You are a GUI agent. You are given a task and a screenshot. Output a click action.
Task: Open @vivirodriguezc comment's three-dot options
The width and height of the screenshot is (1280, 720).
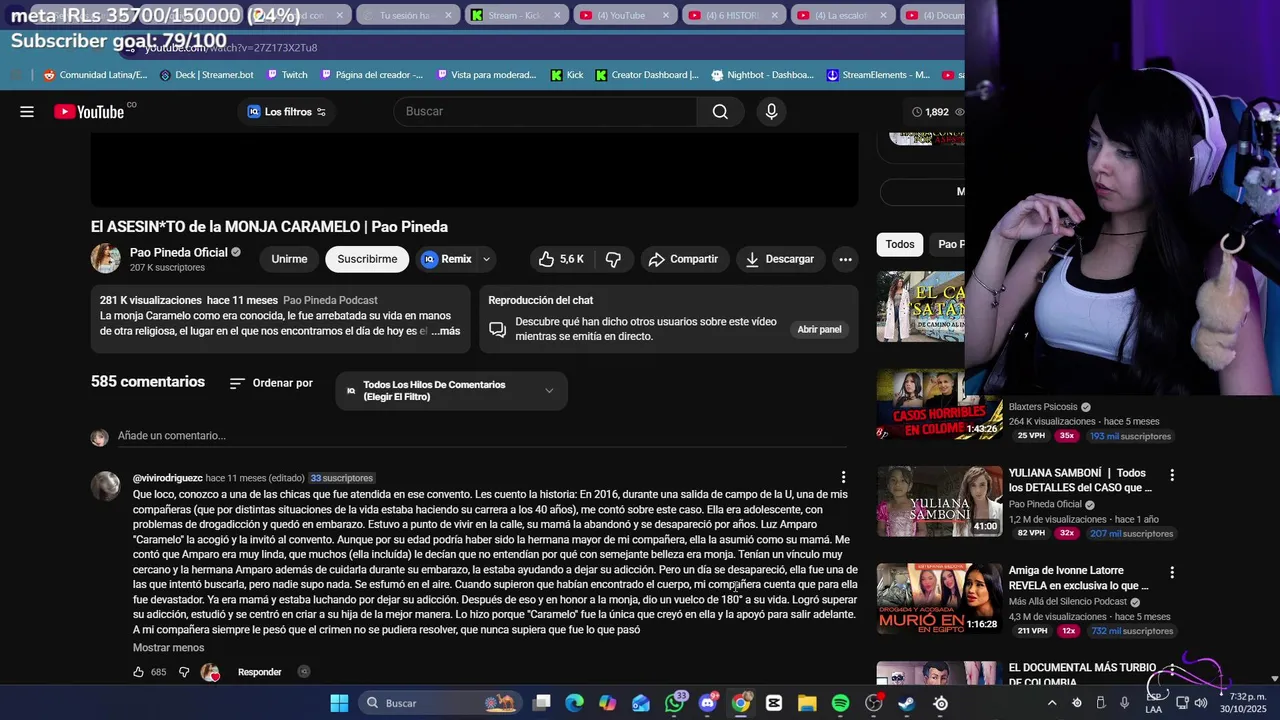click(843, 478)
